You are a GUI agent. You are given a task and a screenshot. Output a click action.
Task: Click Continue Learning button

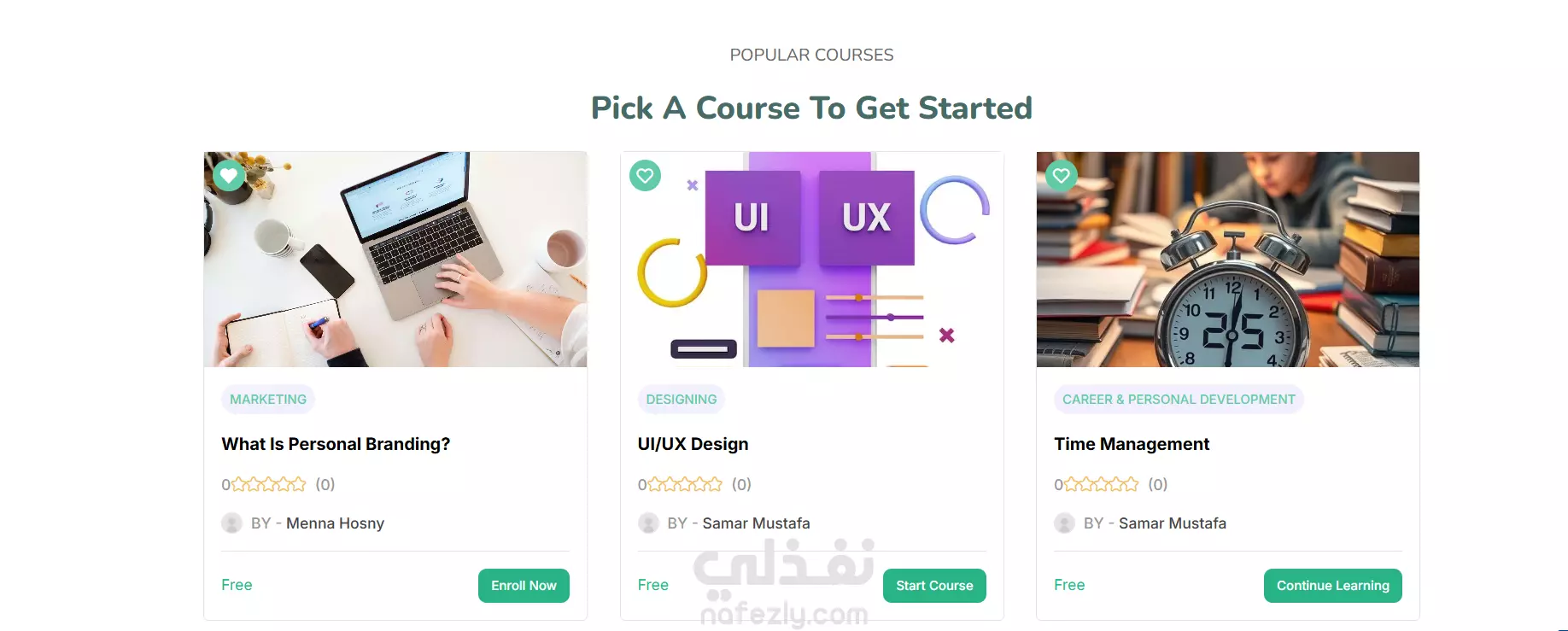[x=1332, y=586]
